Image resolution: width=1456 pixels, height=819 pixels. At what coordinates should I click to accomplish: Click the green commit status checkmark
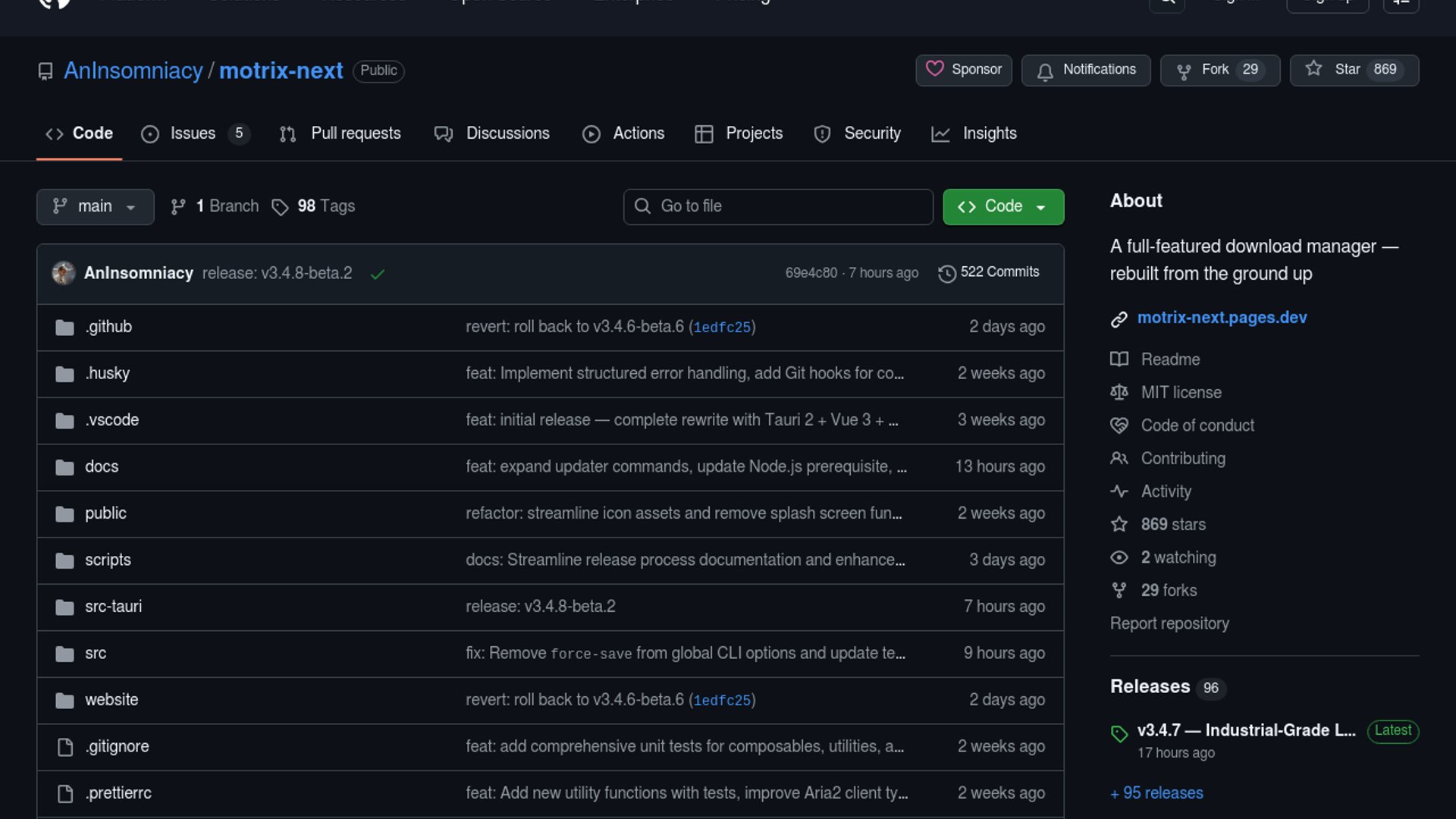(378, 274)
